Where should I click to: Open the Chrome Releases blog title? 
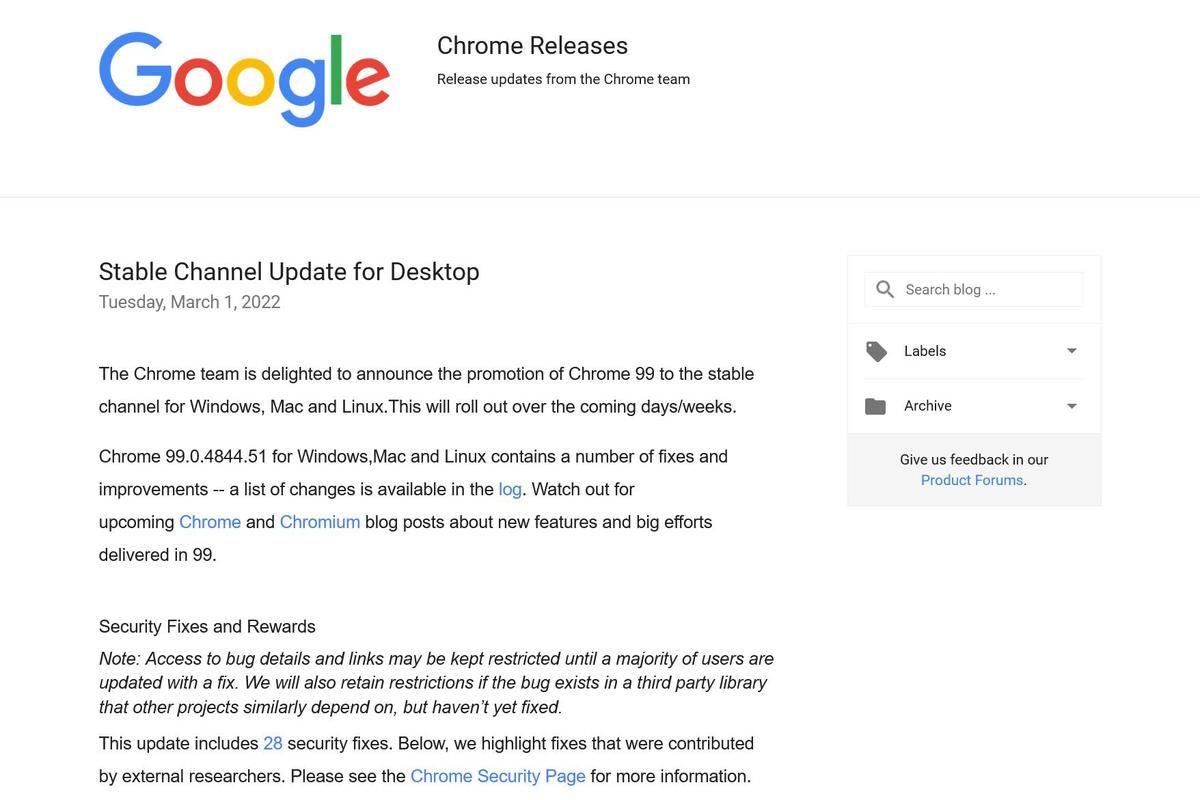click(x=532, y=46)
